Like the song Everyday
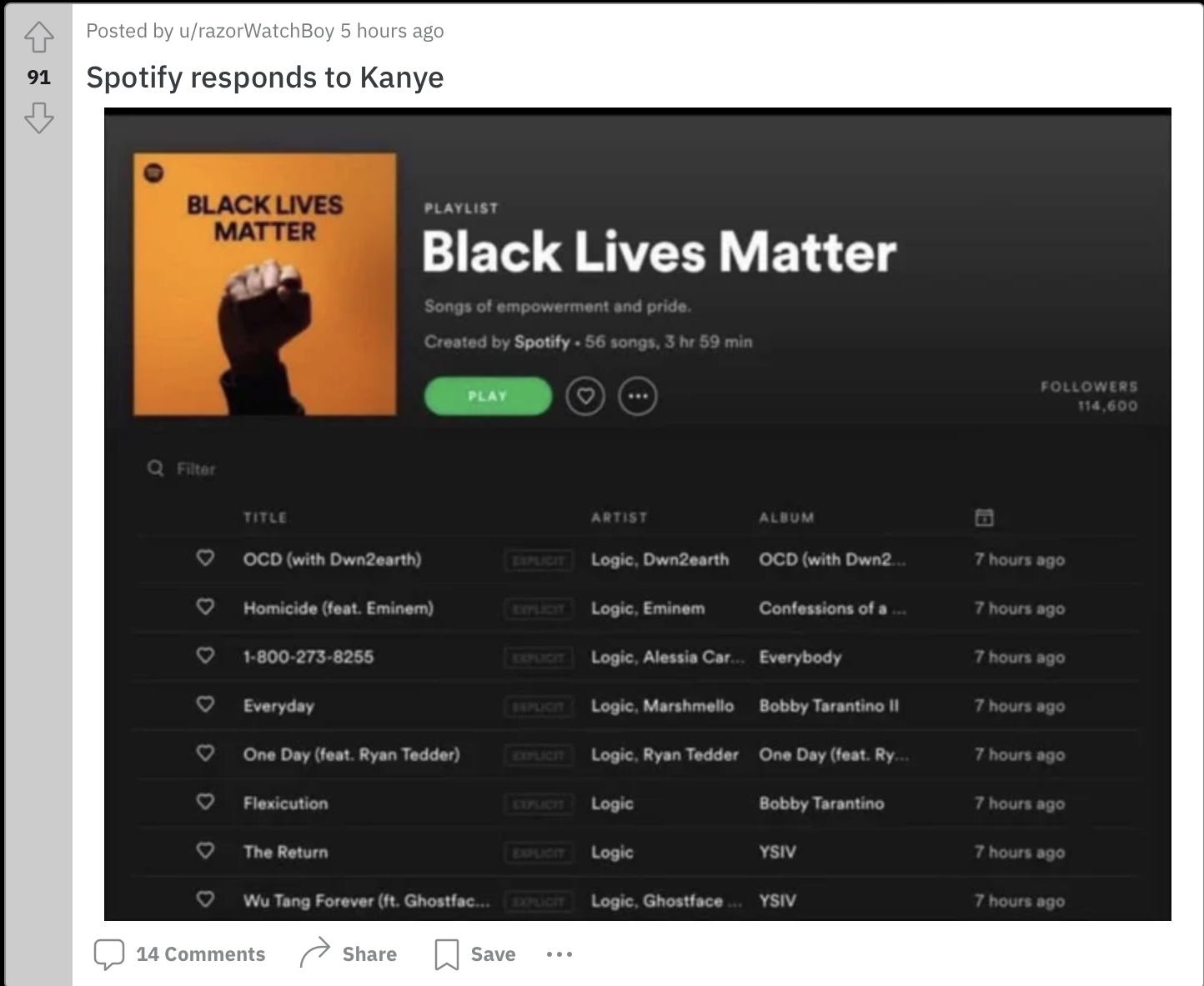 205,705
